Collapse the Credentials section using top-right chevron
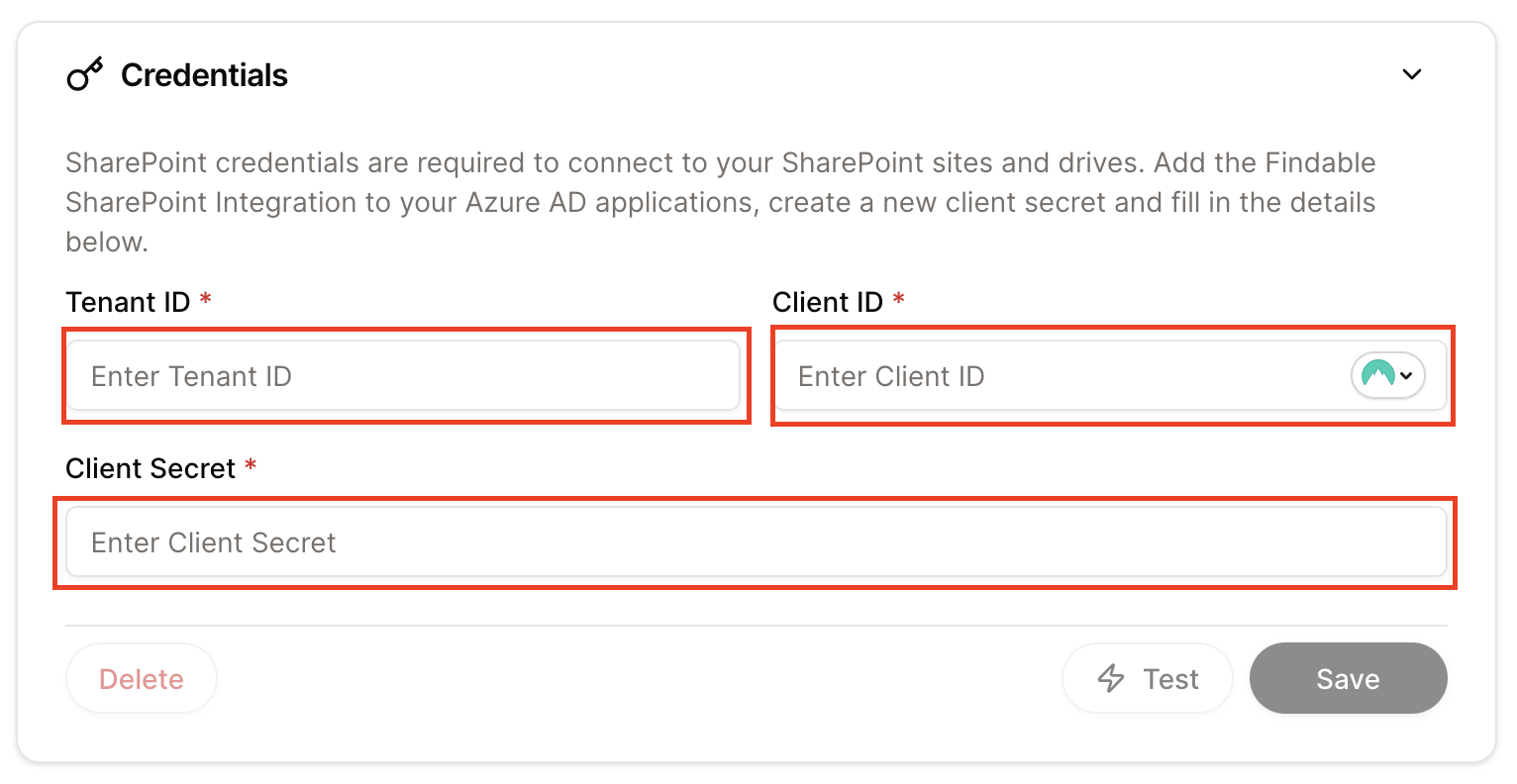 [1412, 73]
